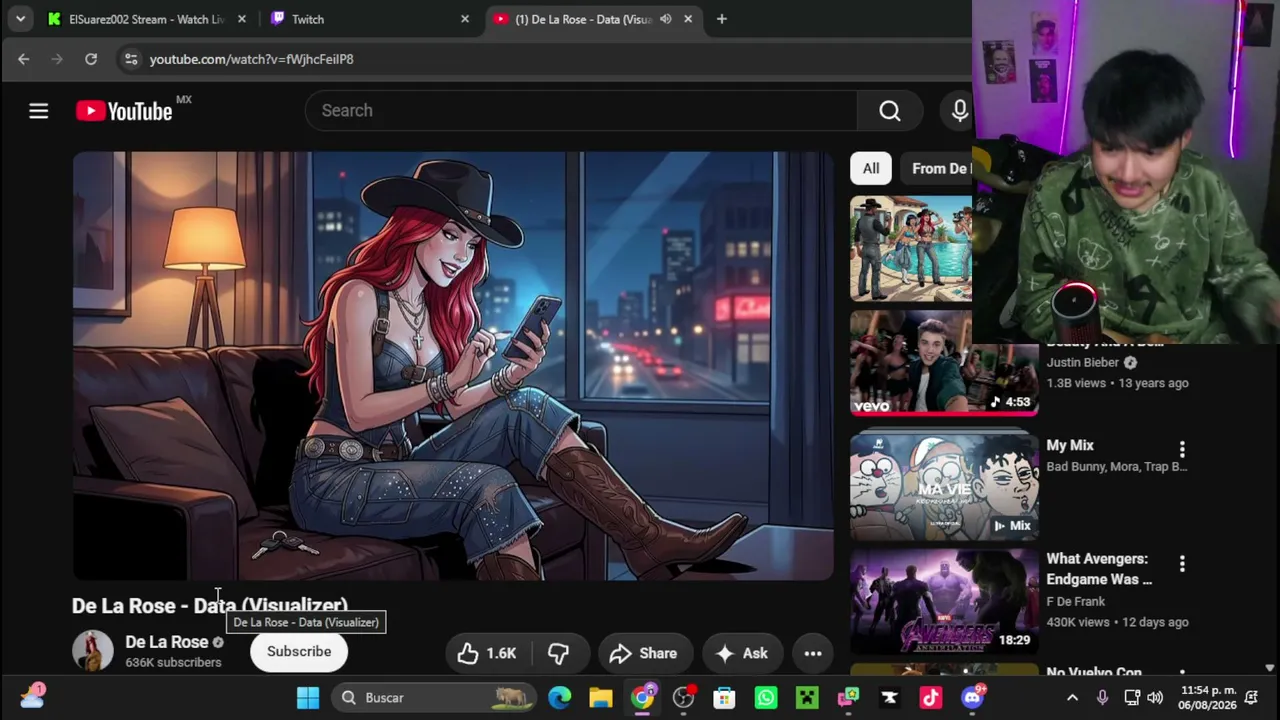This screenshot has height=720, width=1280.
Task: Start voice search with the microphone icon
Action: click(x=959, y=111)
